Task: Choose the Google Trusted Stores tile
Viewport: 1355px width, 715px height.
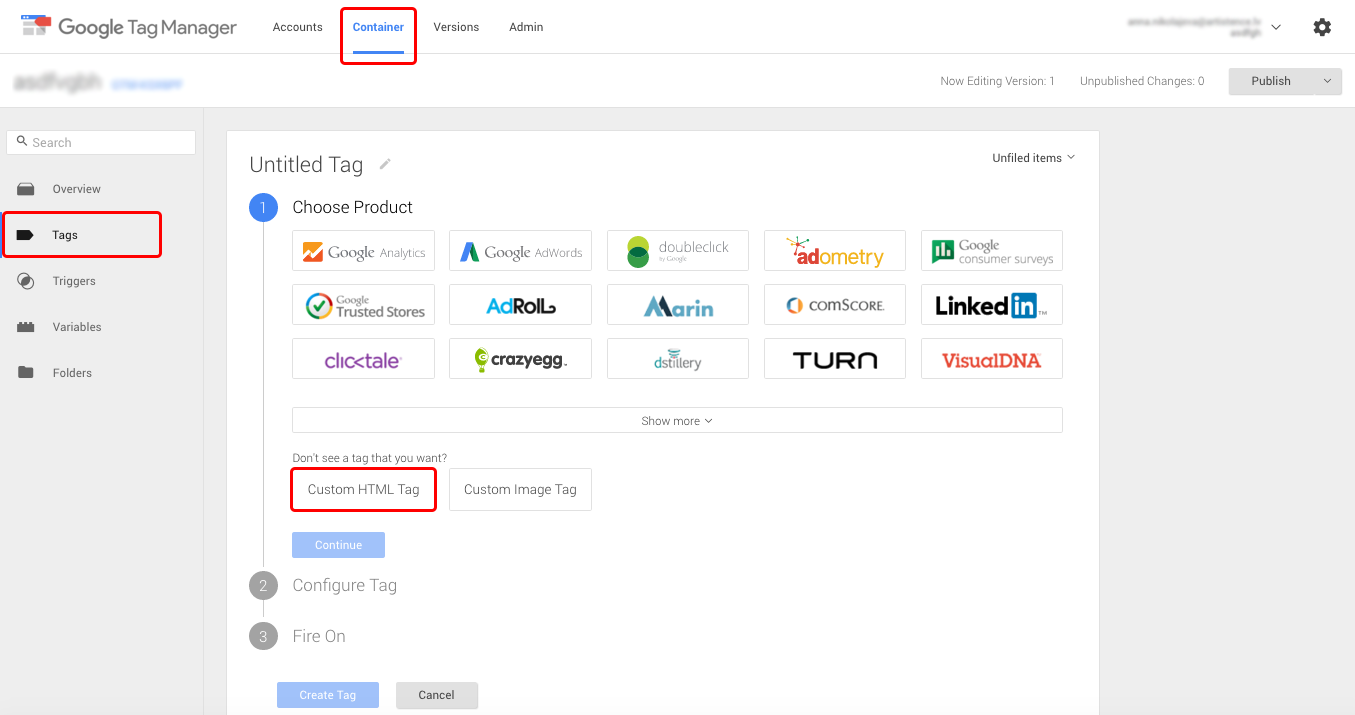Action: click(x=363, y=305)
